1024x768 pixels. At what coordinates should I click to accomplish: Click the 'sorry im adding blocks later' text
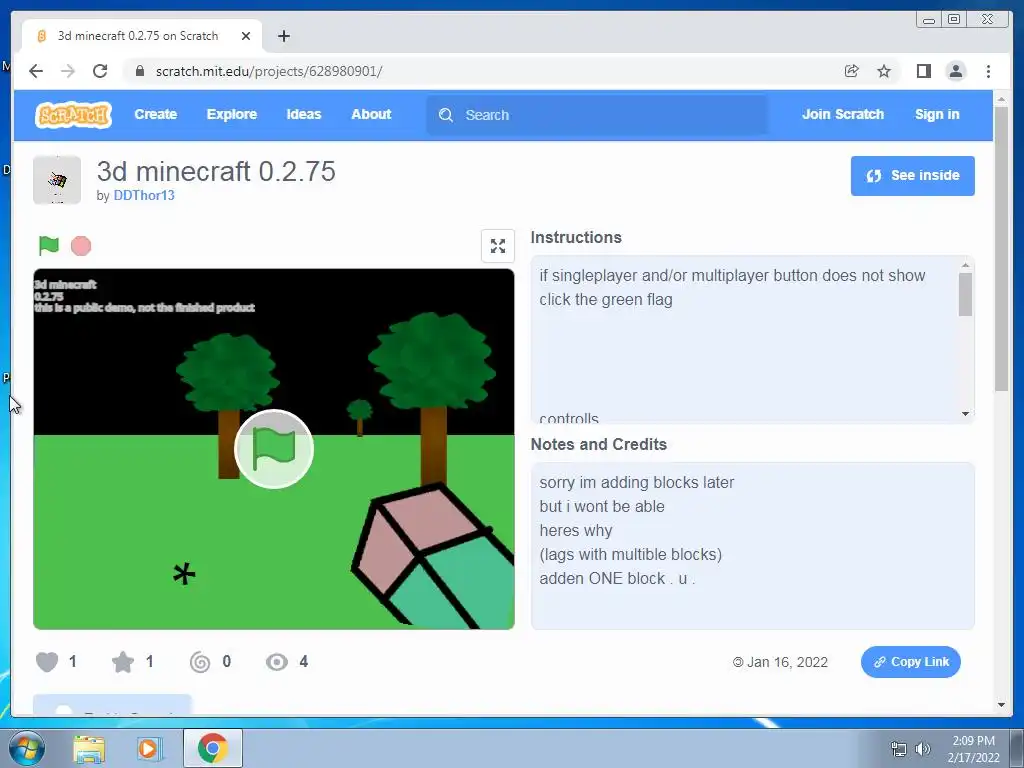click(637, 482)
